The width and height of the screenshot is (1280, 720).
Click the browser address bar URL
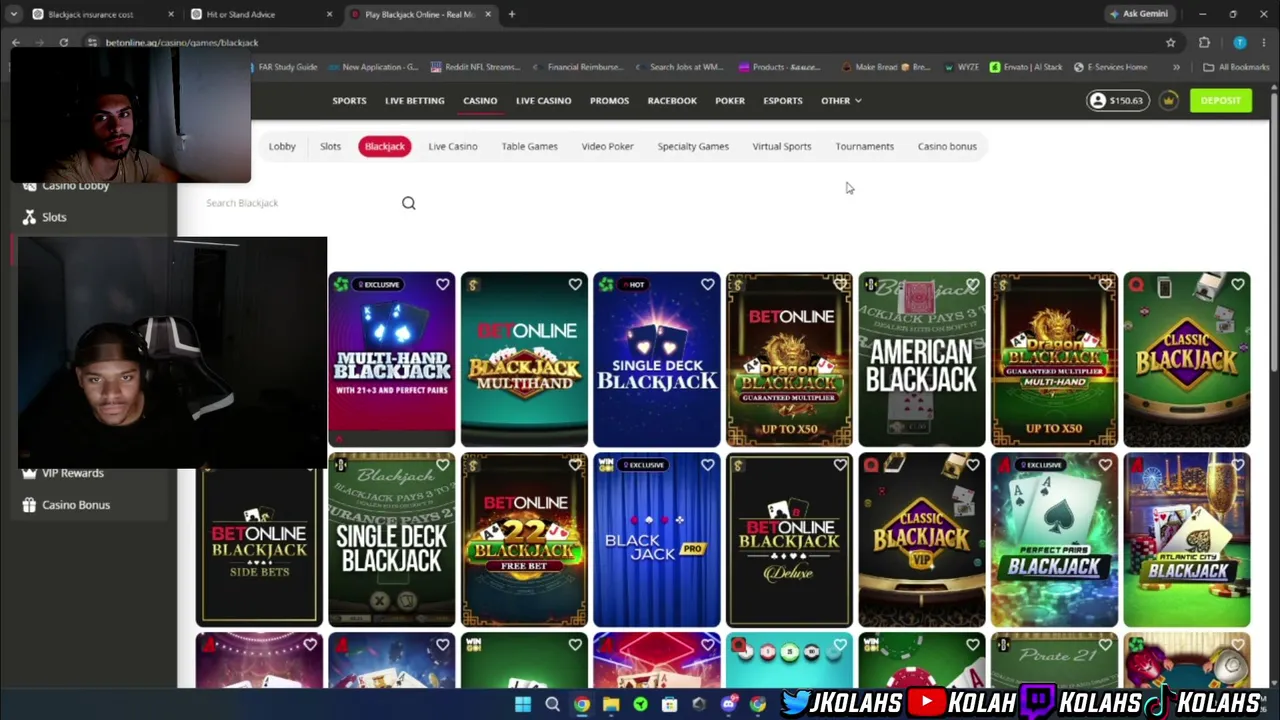pyautogui.click(x=182, y=43)
